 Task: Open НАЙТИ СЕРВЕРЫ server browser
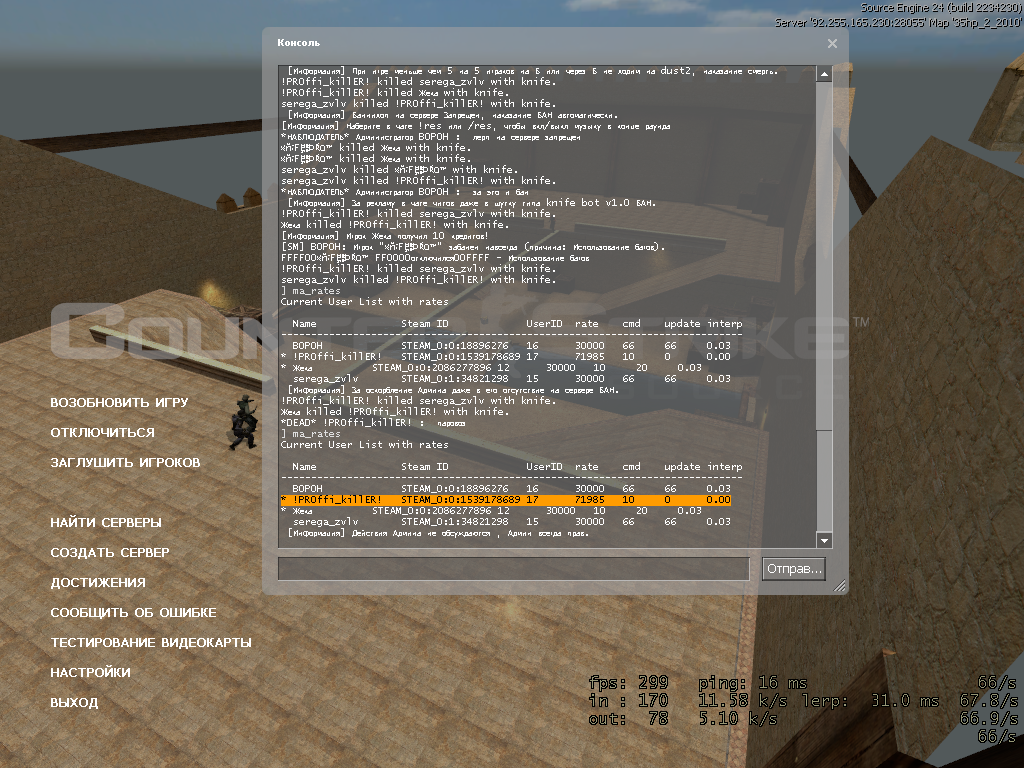106,522
